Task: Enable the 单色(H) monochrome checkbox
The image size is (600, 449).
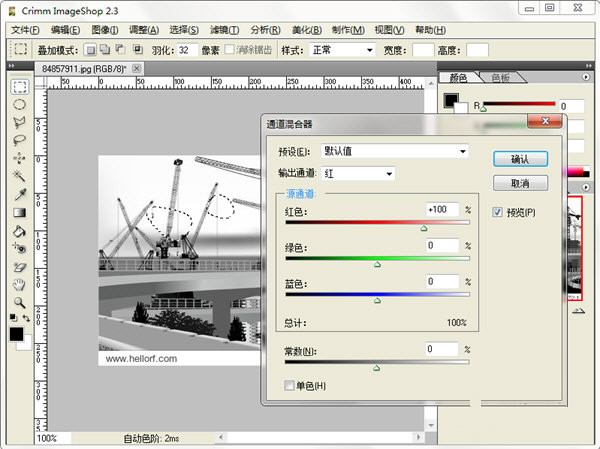Action: point(289,385)
